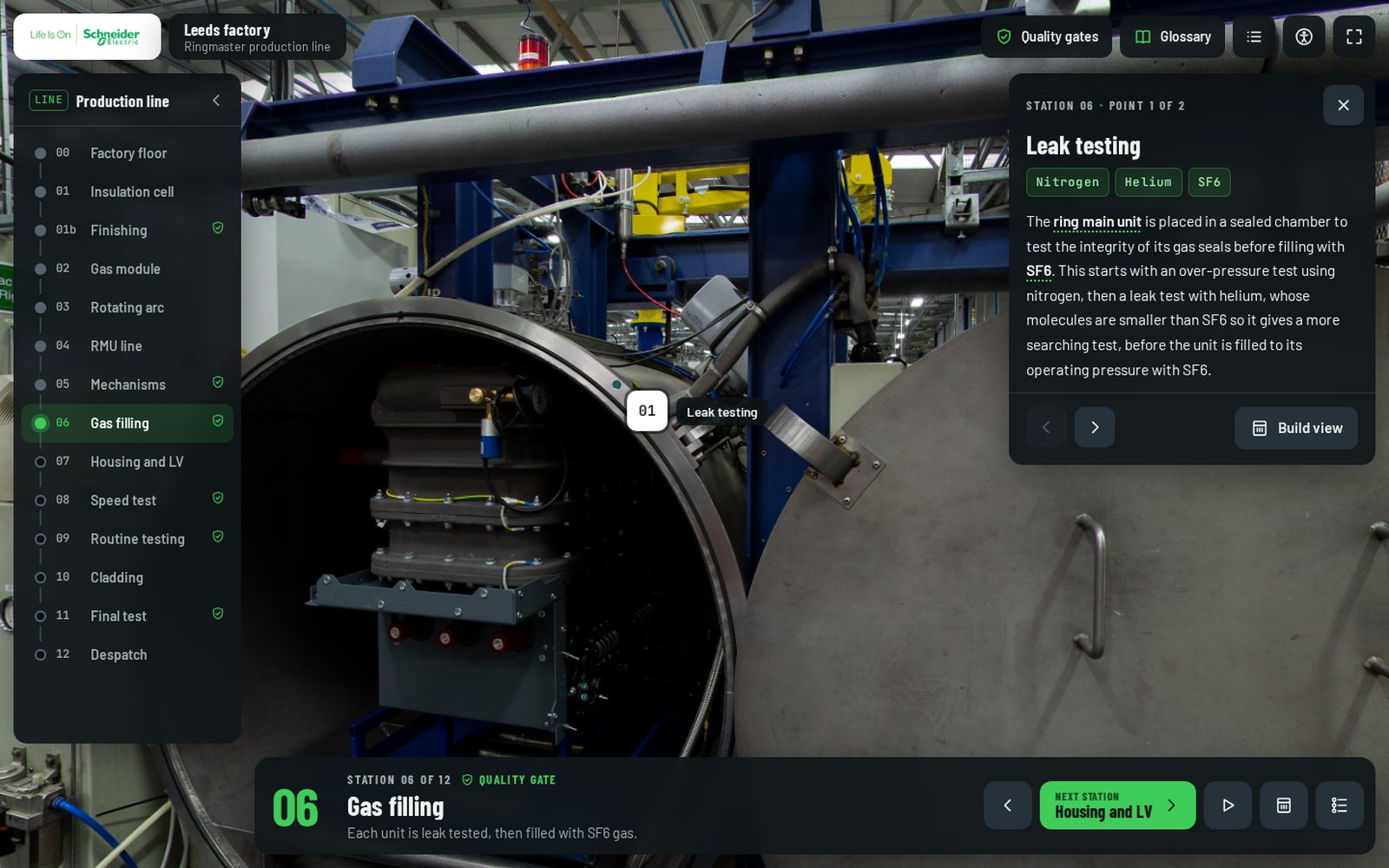
Task: Open the Glossary
Action: [1172, 36]
